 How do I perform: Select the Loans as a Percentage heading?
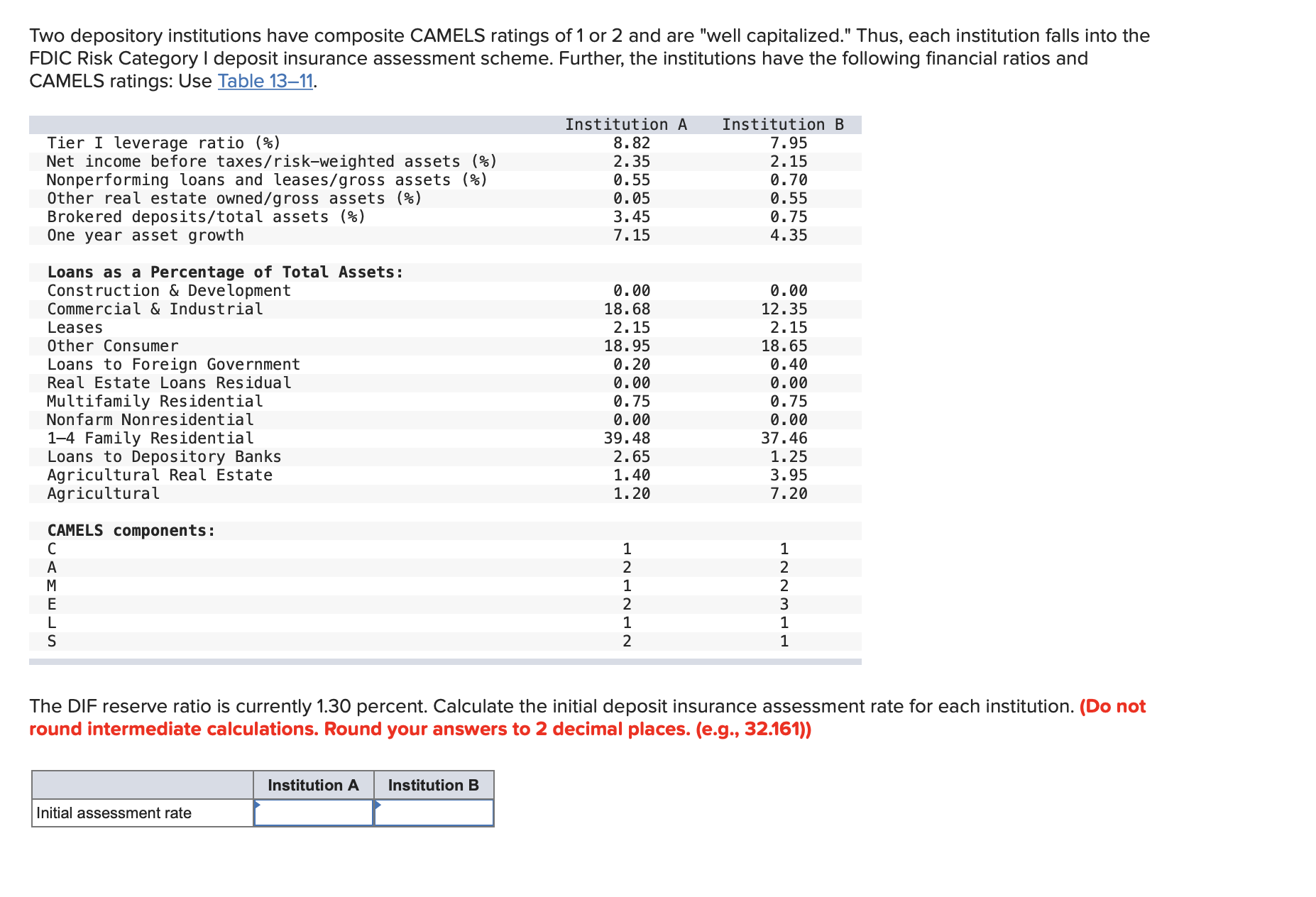(x=225, y=272)
